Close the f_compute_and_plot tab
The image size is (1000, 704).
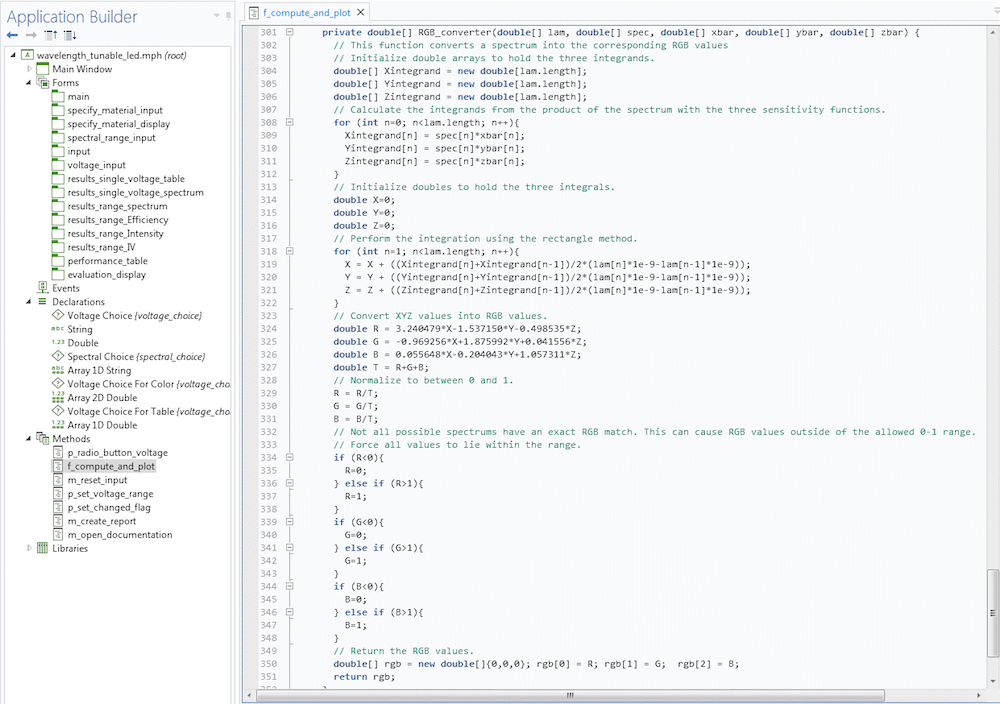click(x=361, y=12)
